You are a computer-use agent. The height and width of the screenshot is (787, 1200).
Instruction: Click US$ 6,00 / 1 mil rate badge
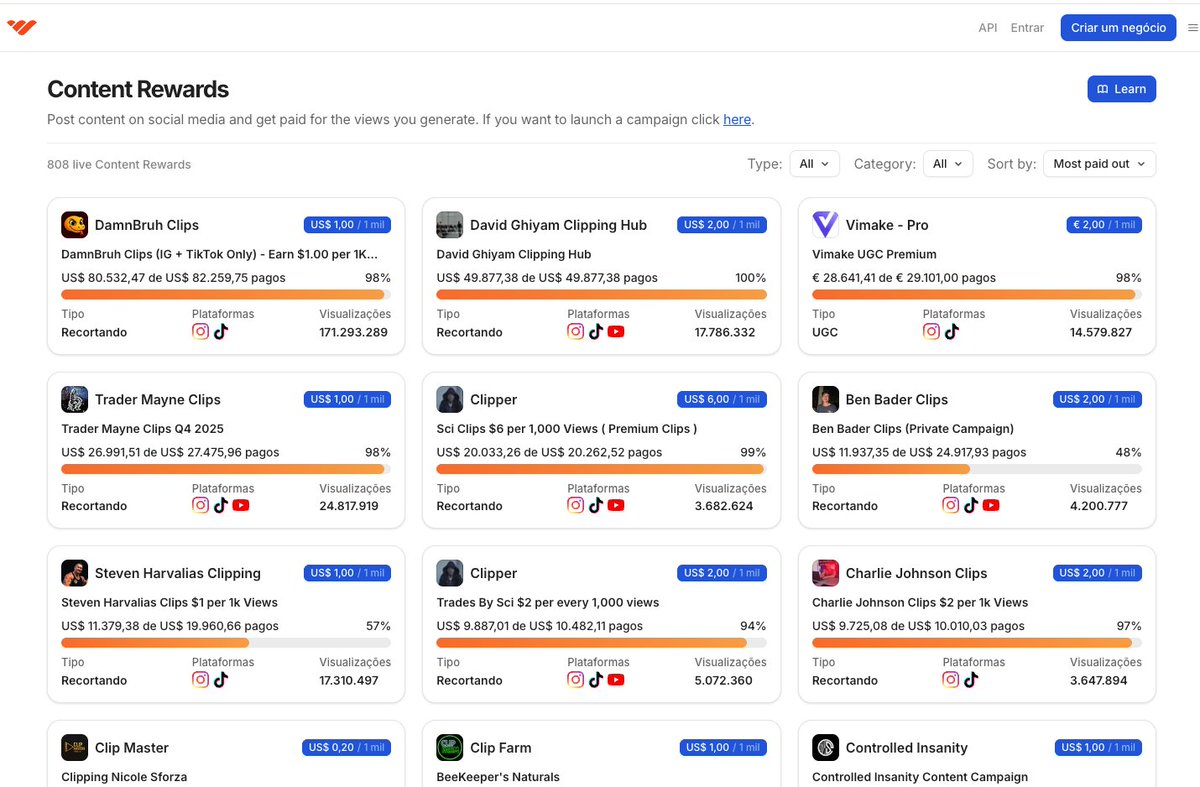click(722, 399)
